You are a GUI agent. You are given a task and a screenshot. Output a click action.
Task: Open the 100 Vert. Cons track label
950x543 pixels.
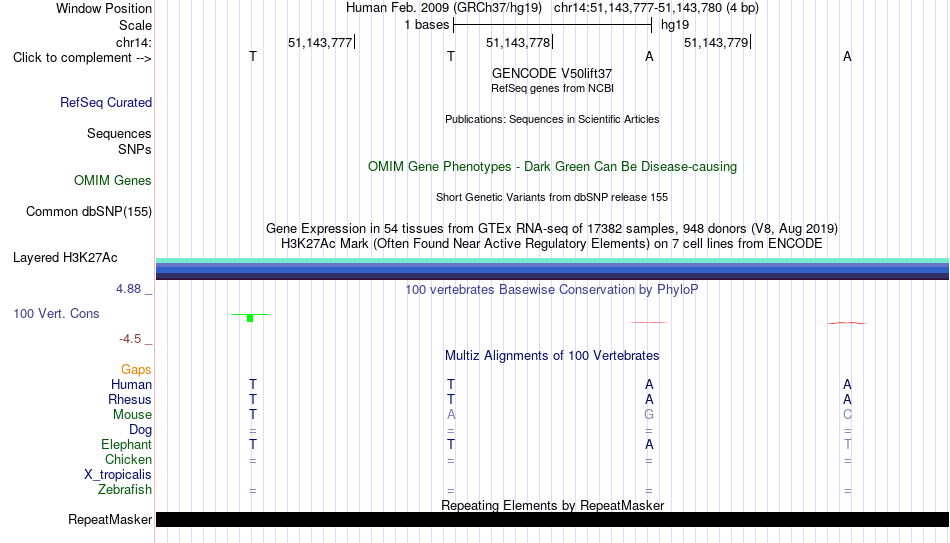[x=56, y=313]
